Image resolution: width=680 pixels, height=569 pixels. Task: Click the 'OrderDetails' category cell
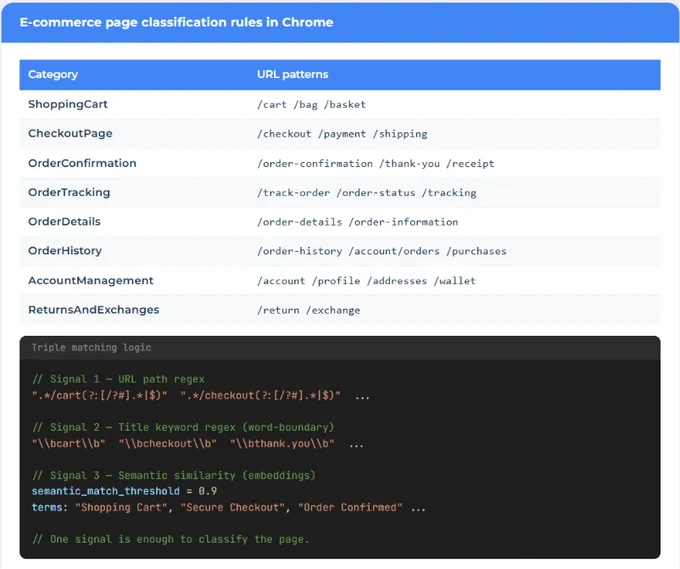tap(64, 222)
